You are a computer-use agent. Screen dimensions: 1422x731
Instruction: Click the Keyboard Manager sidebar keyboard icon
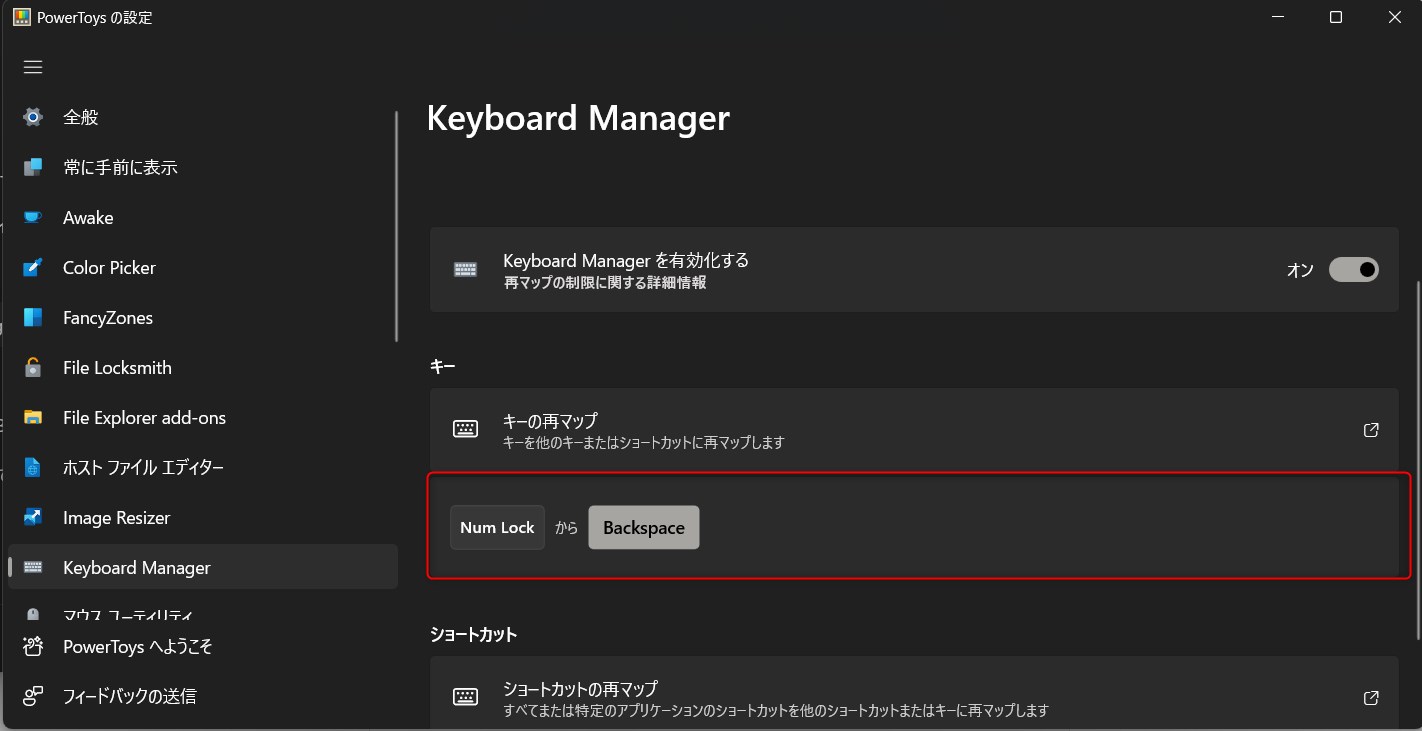33,567
